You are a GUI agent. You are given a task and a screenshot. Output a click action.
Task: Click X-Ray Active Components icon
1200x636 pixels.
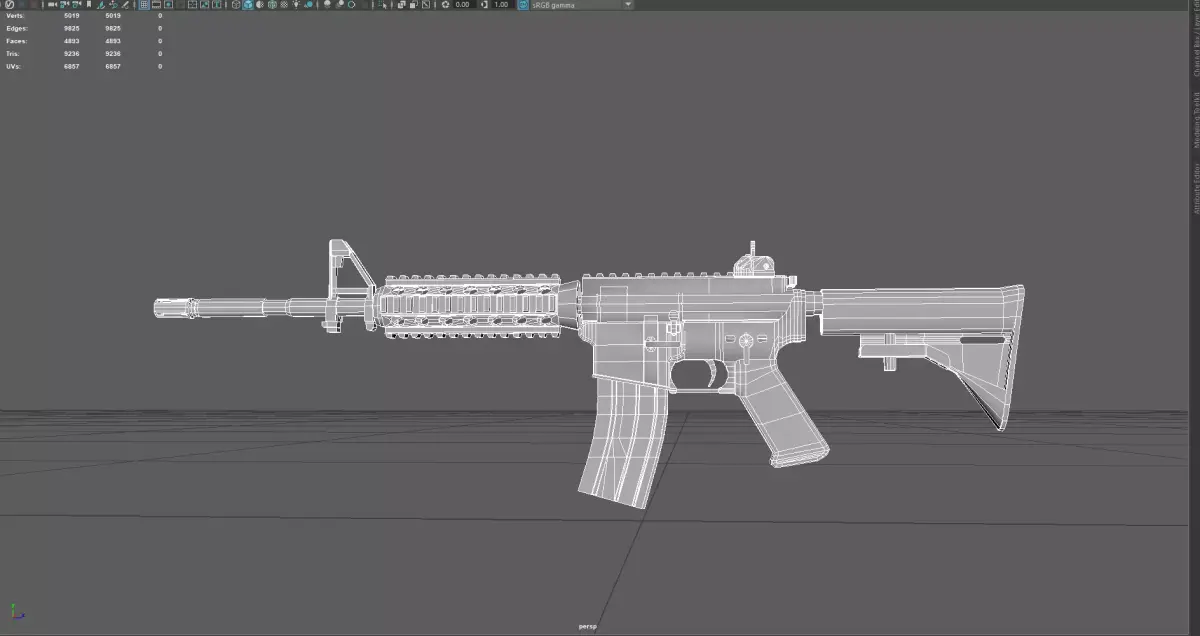point(413,5)
